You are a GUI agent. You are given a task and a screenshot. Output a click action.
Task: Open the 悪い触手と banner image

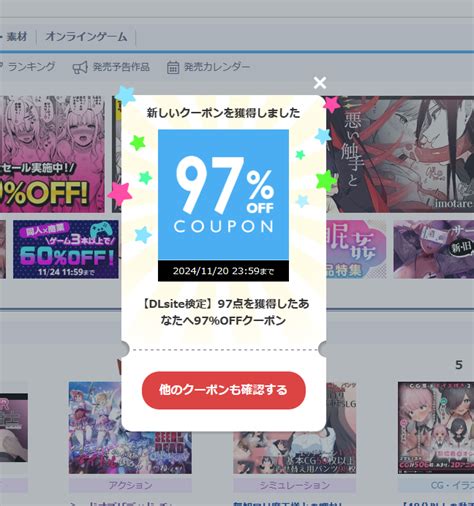[400, 154]
